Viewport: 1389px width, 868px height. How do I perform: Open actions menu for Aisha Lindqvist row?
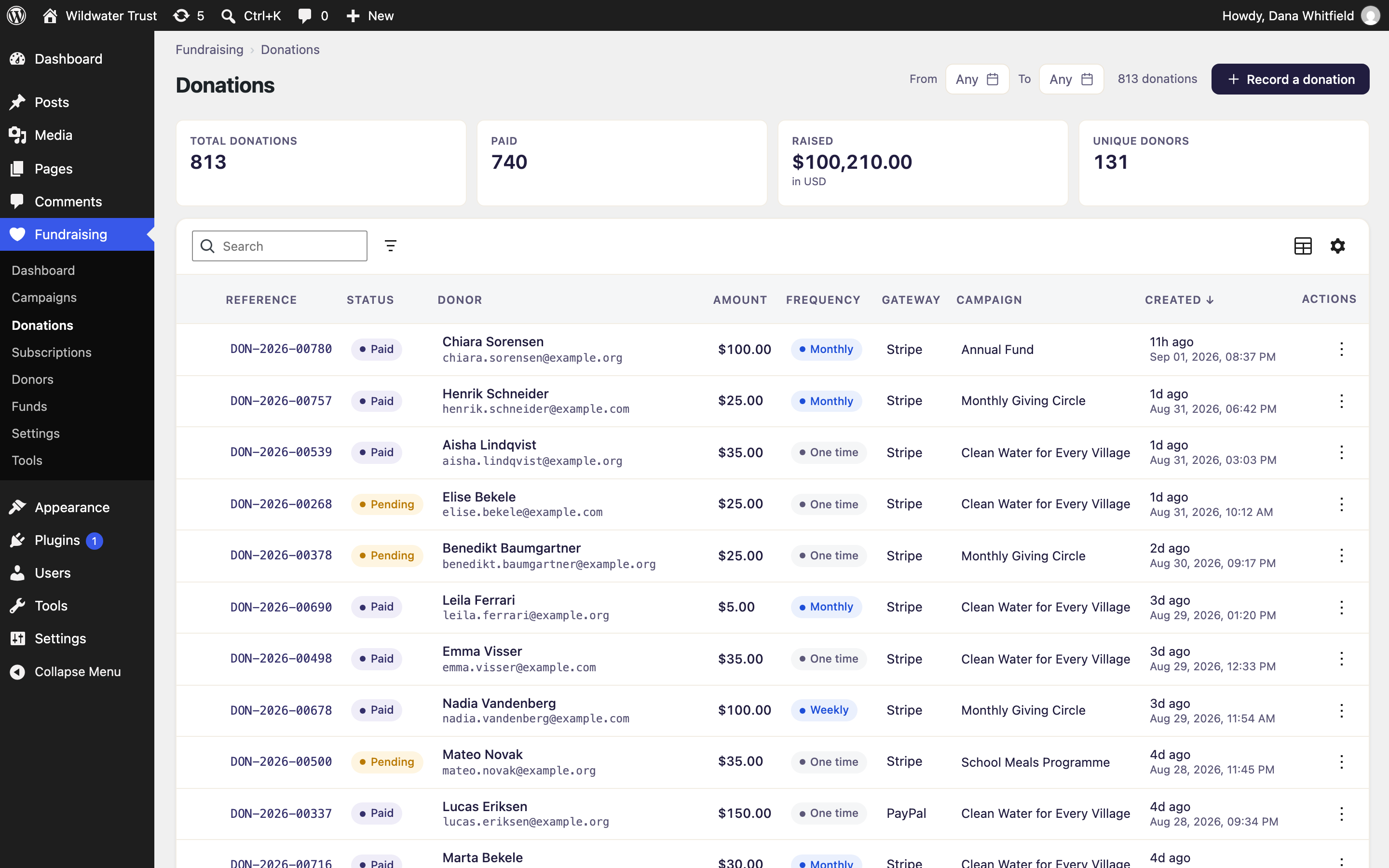point(1342,452)
